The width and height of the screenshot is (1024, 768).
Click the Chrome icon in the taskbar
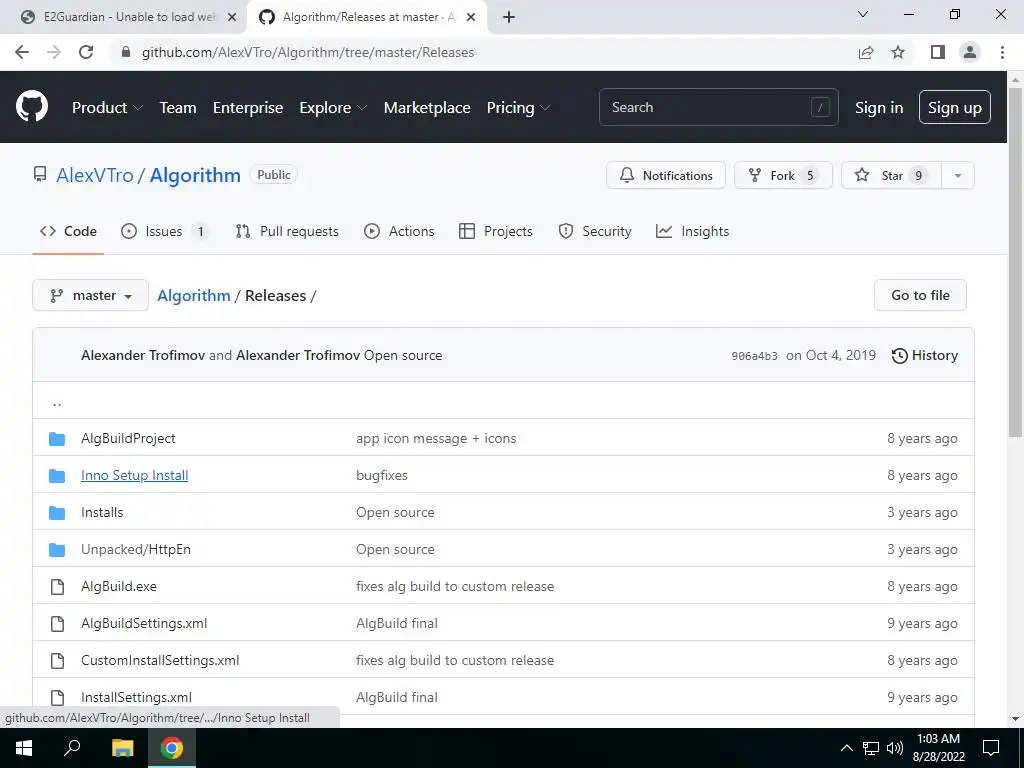172,748
